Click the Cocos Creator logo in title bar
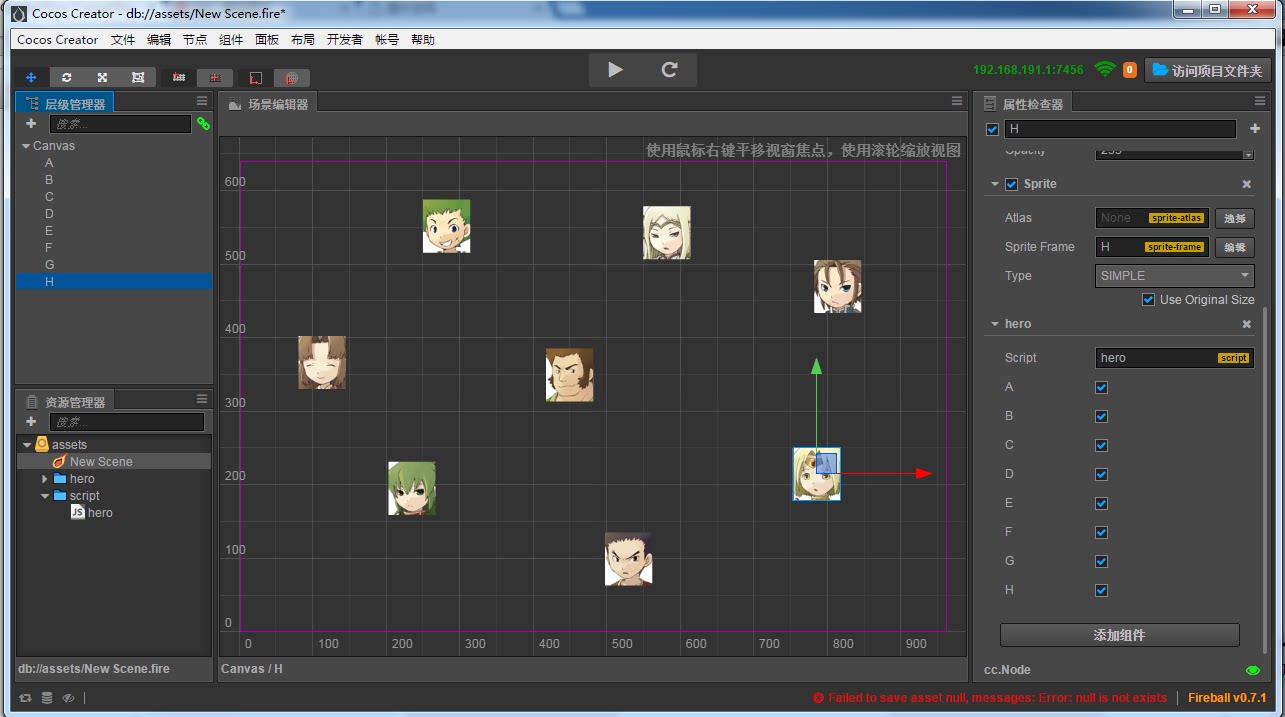This screenshot has height=717, width=1285. (19, 13)
